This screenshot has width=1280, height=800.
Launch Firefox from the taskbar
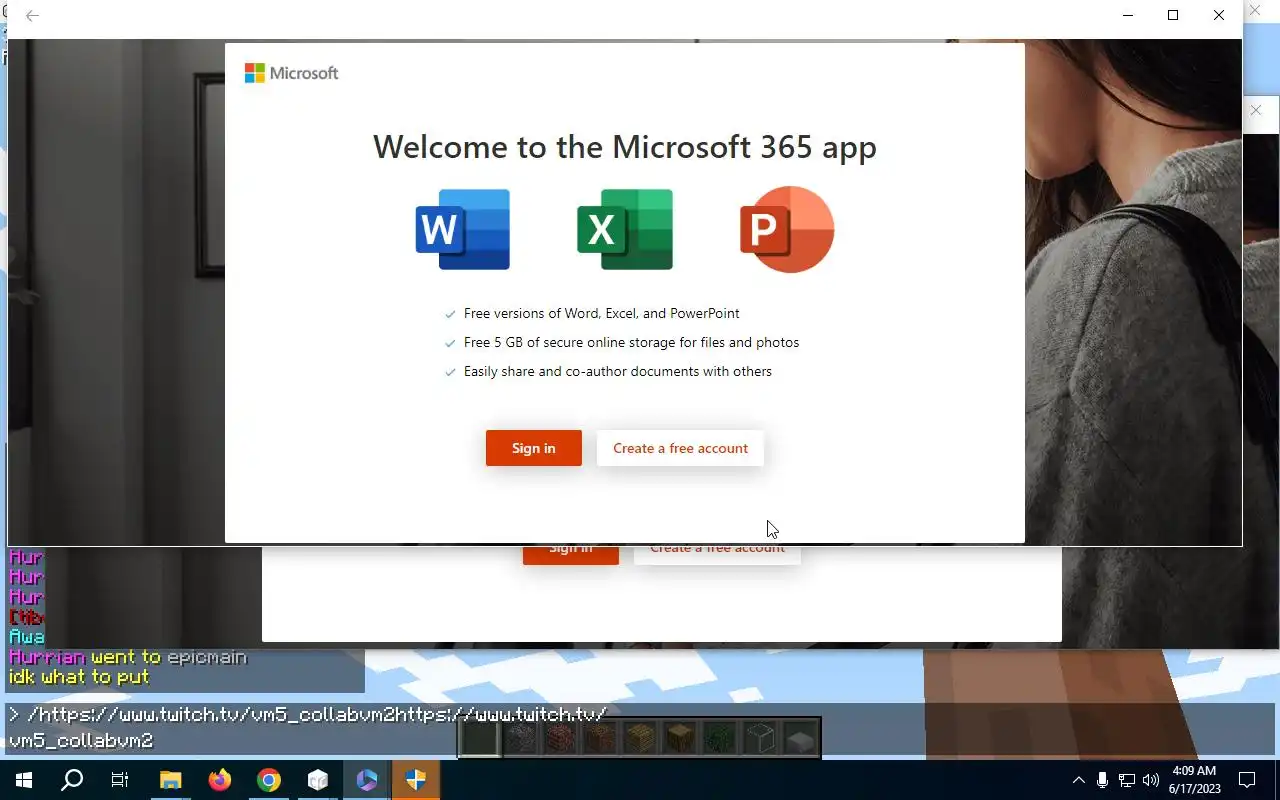click(219, 780)
